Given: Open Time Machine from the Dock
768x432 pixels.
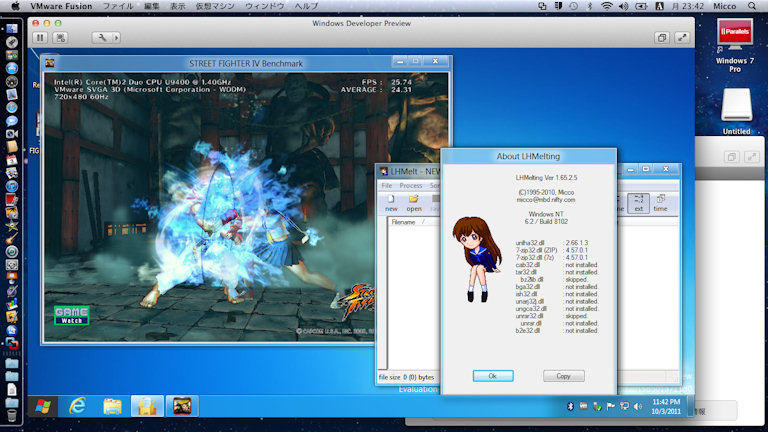Looking at the screenshot, I should point(12,252).
